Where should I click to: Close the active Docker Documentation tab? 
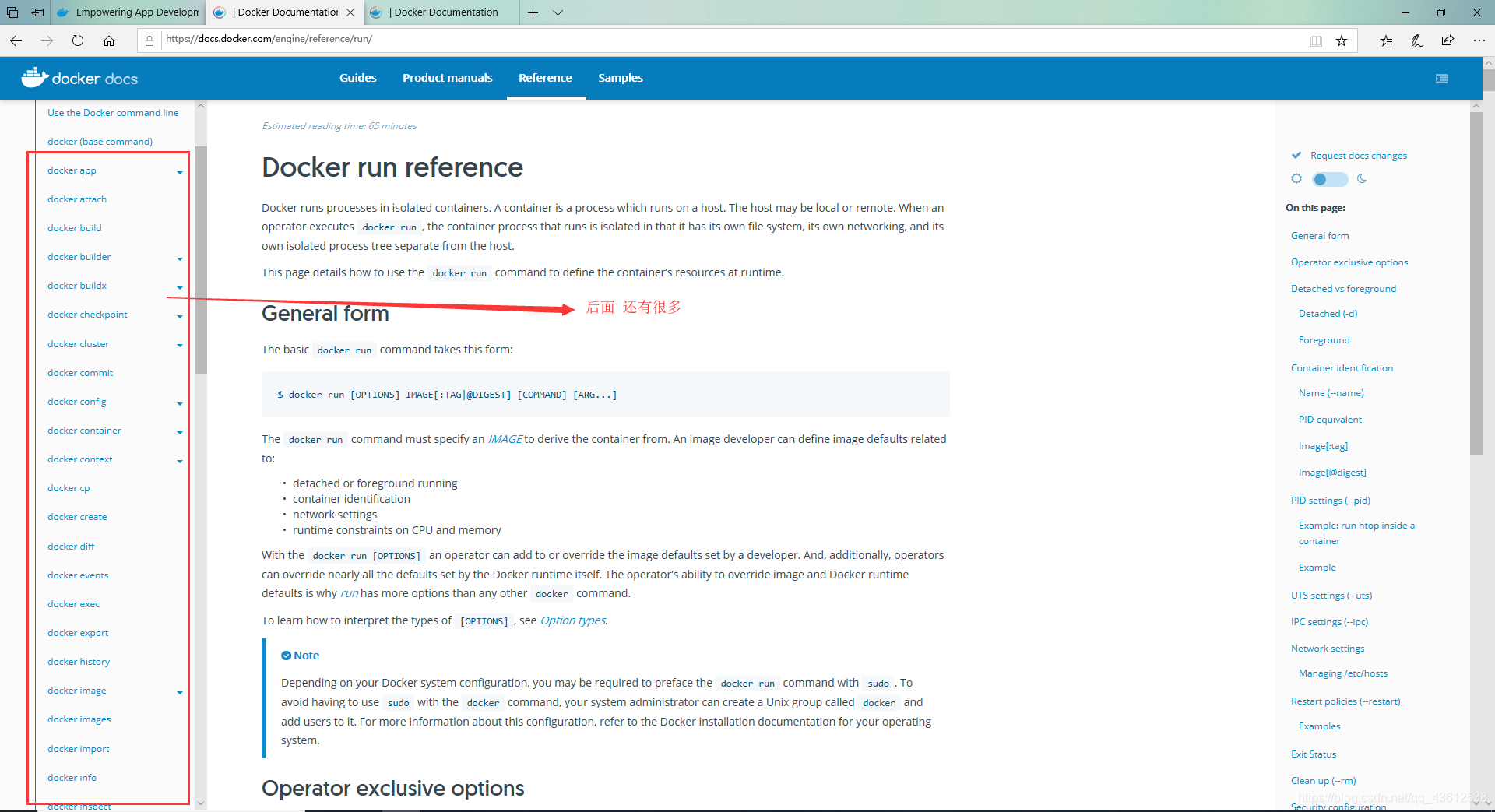pyautogui.click(x=350, y=12)
